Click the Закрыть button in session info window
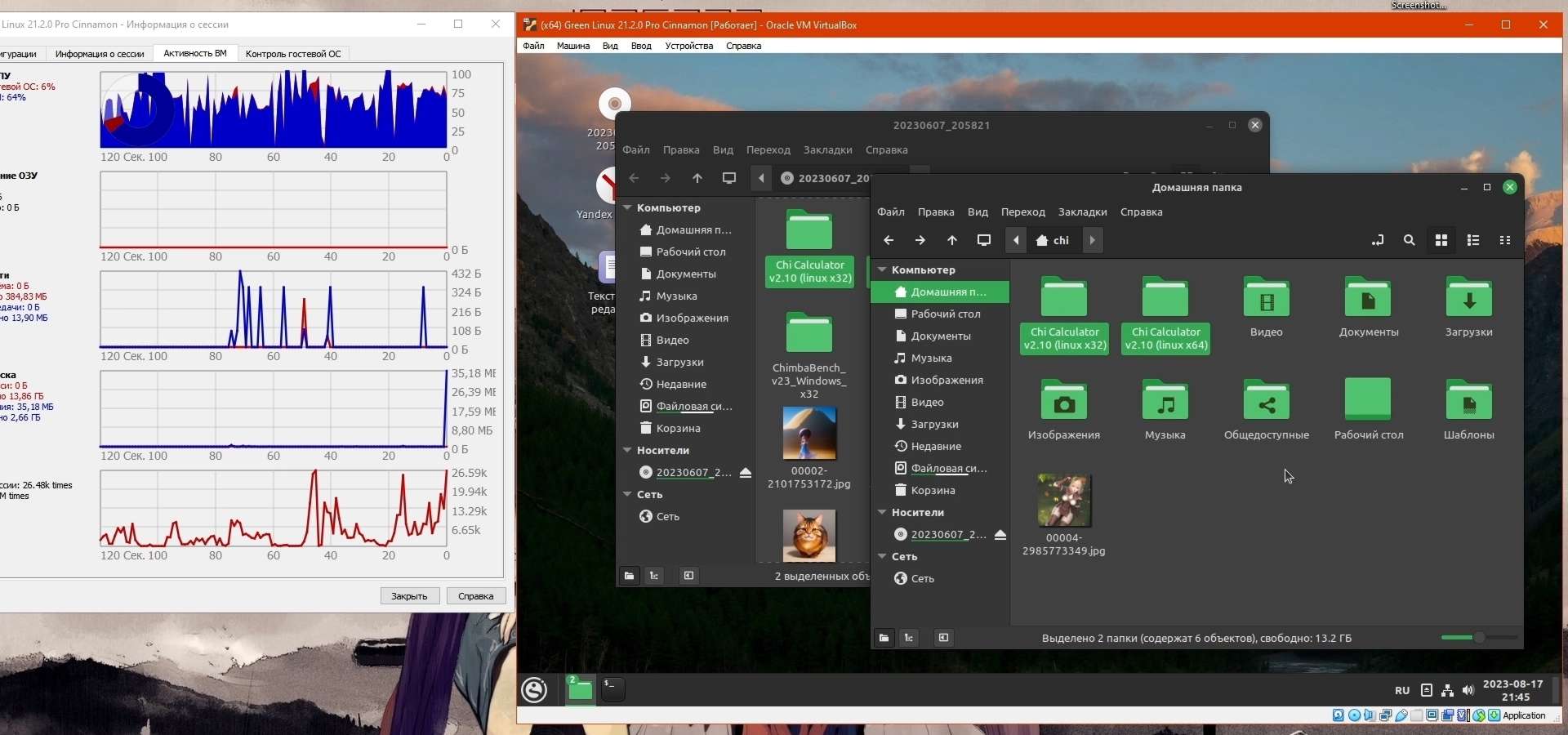The height and width of the screenshot is (735, 1568). pyautogui.click(x=409, y=596)
